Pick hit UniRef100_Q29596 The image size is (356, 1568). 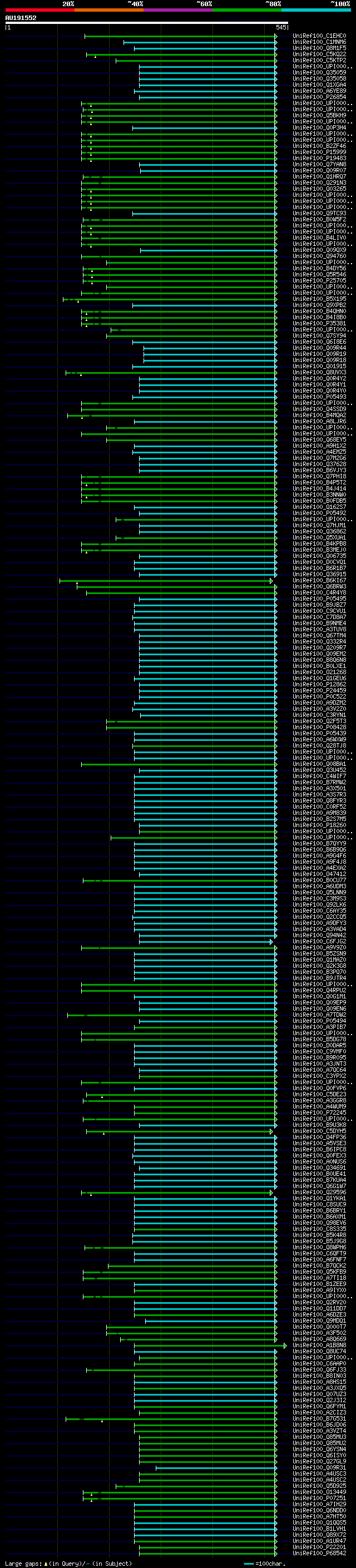point(319,1192)
